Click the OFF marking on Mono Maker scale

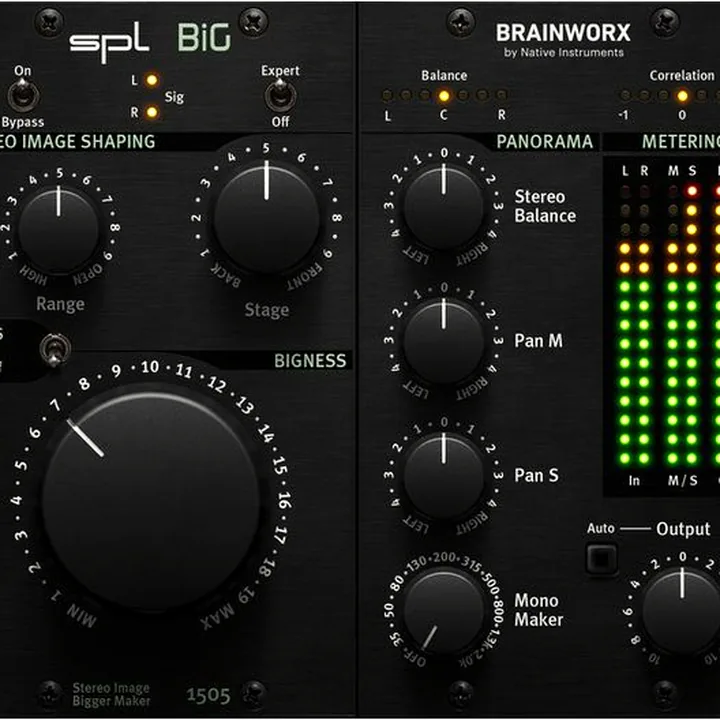(x=414, y=658)
